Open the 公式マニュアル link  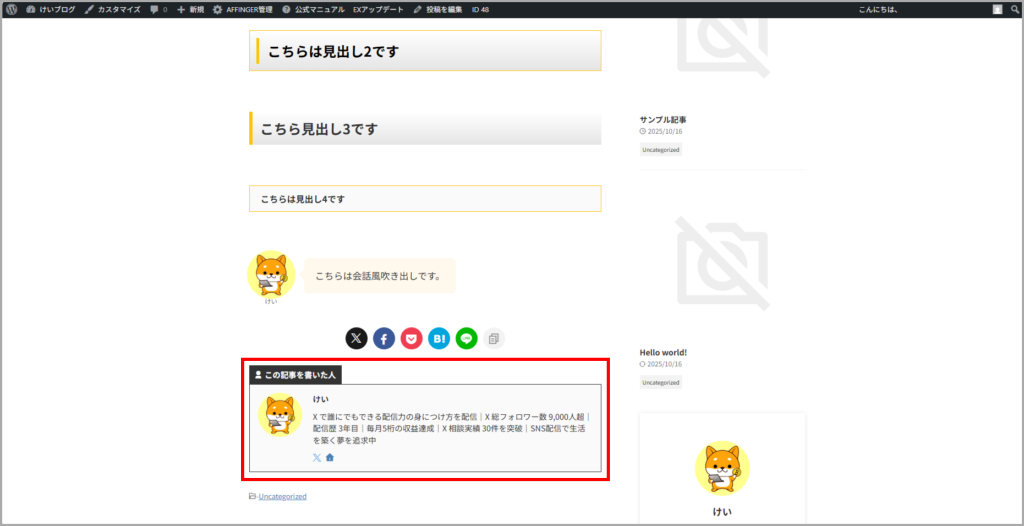tap(313, 9)
